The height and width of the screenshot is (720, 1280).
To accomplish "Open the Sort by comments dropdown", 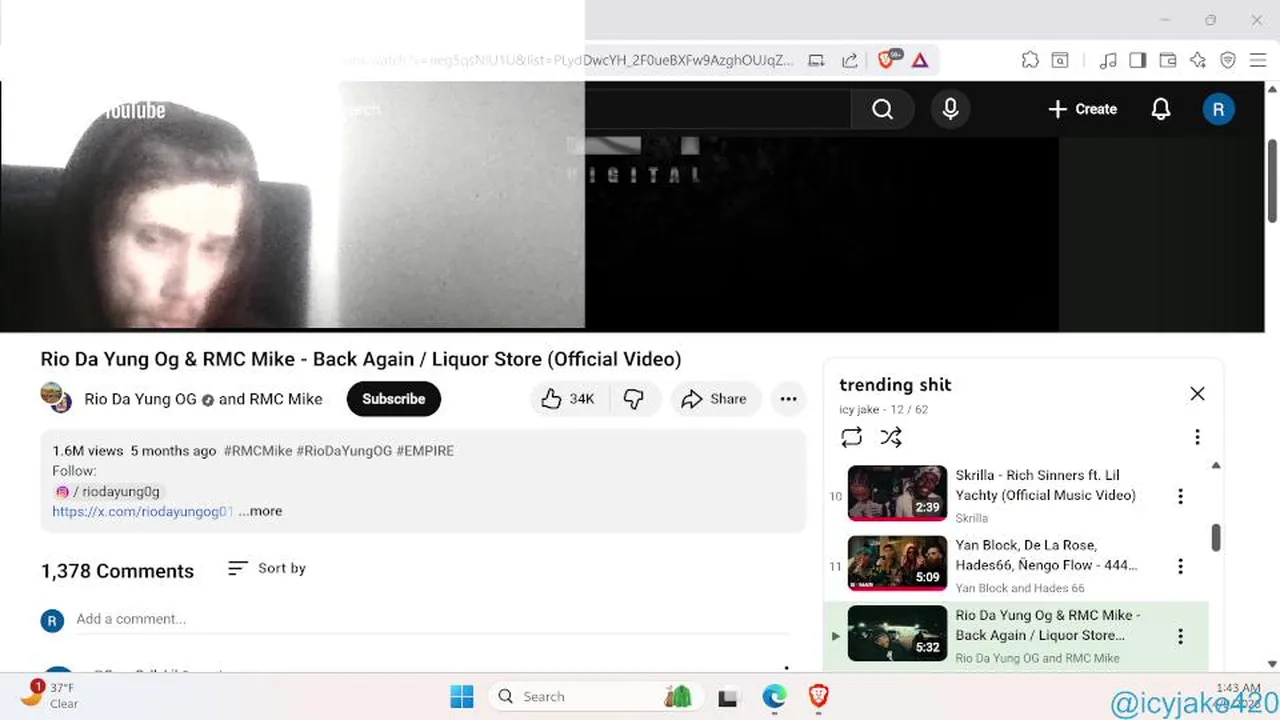I will coord(267,568).
